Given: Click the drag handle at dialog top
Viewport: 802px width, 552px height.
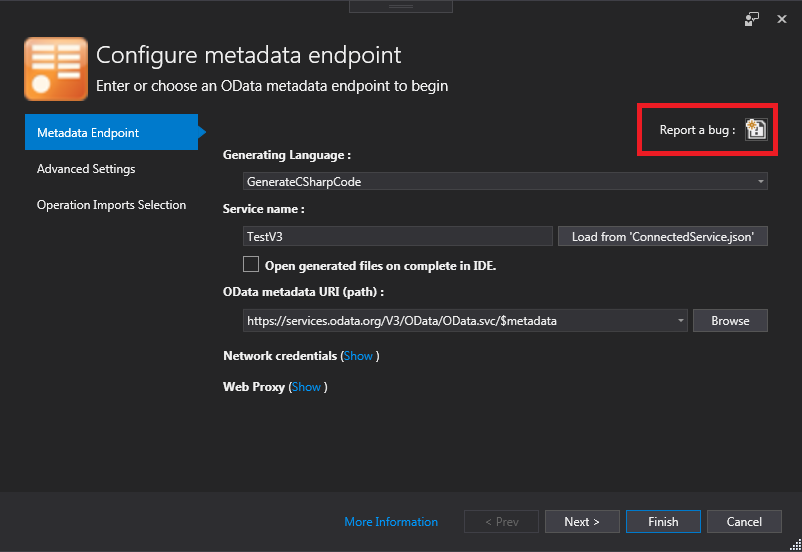Looking at the screenshot, I should tap(401, 6).
